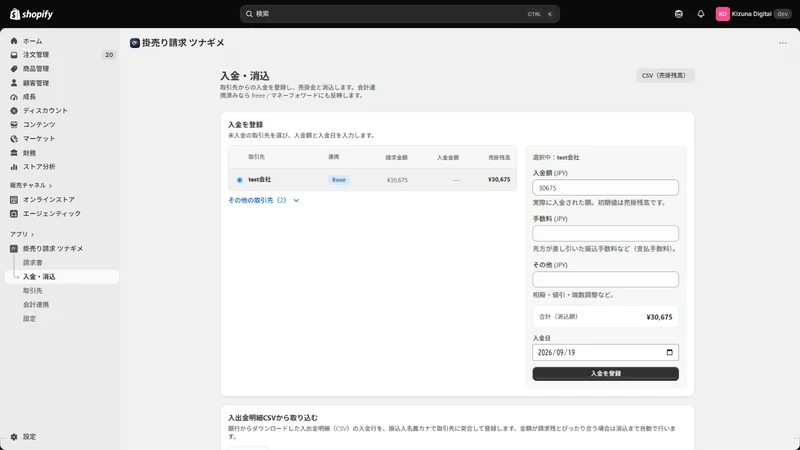Image resolution: width=800 pixels, height=450 pixels.
Task: Click the オンラインストア store icon
Action: [14, 199]
